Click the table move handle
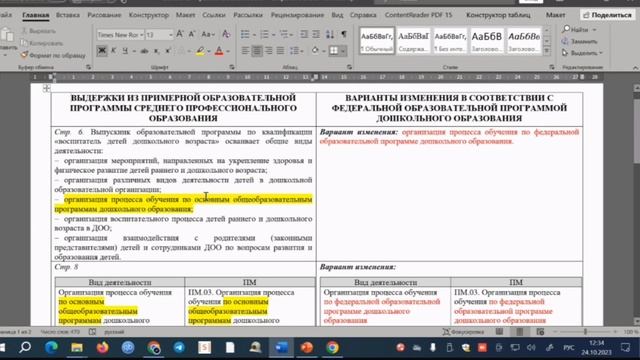 click(46, 88)
